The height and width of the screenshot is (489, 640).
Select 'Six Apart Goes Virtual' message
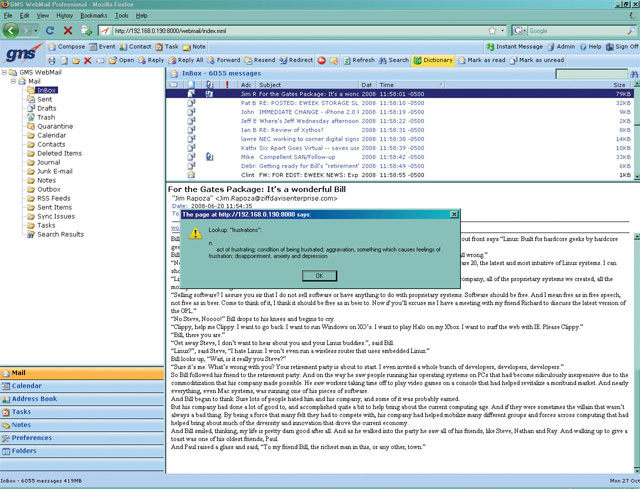tap(399, 148)
